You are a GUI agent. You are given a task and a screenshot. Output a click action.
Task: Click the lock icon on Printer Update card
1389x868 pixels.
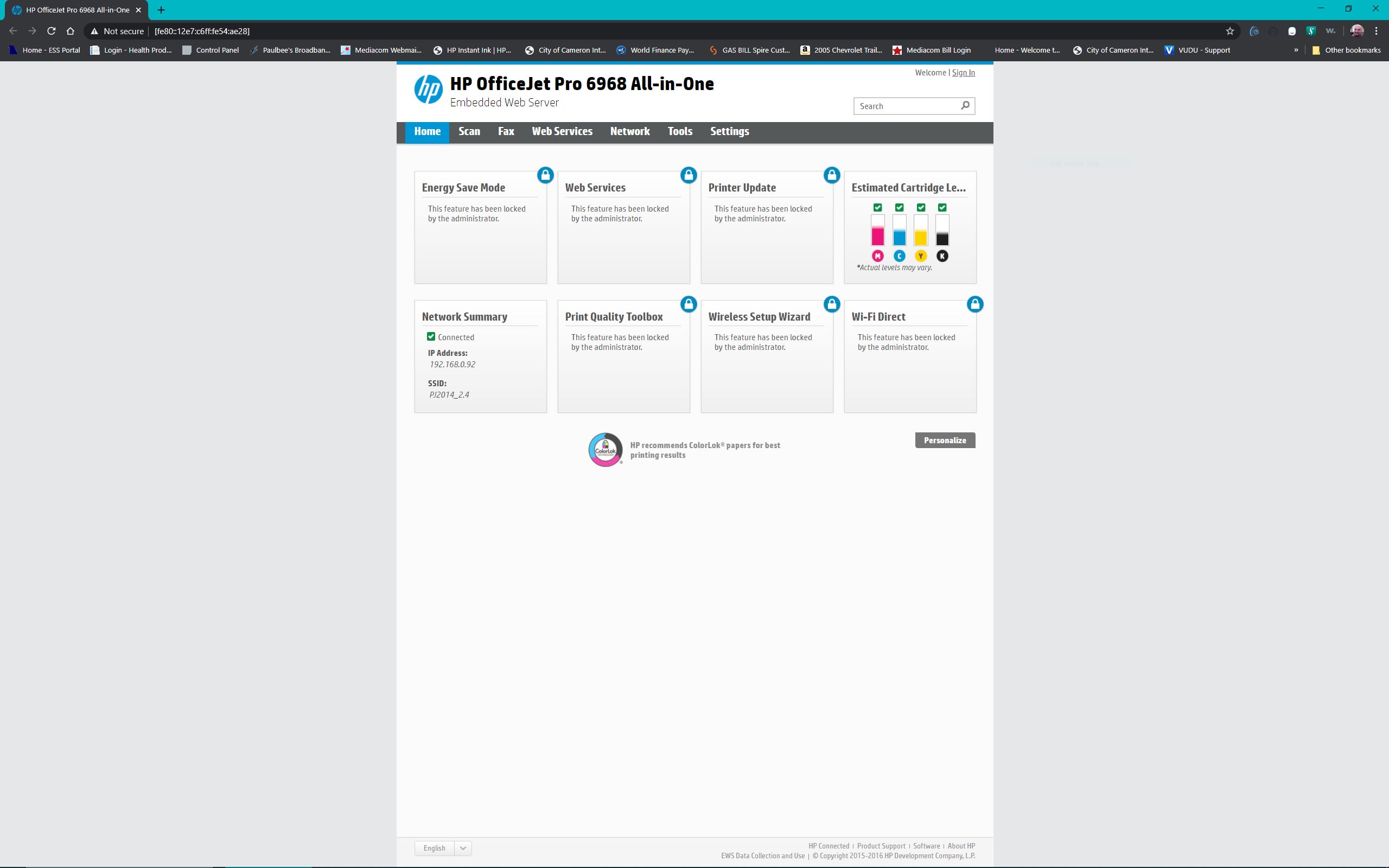832,175
